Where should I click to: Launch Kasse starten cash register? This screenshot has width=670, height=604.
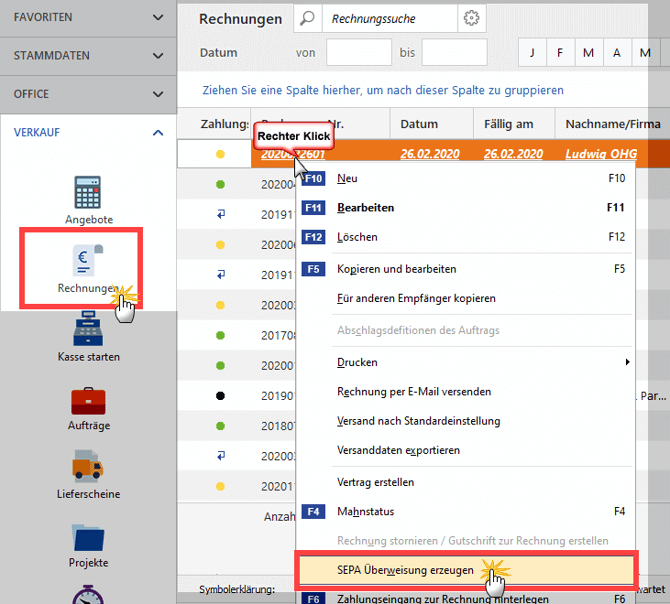tap(88, 331)
